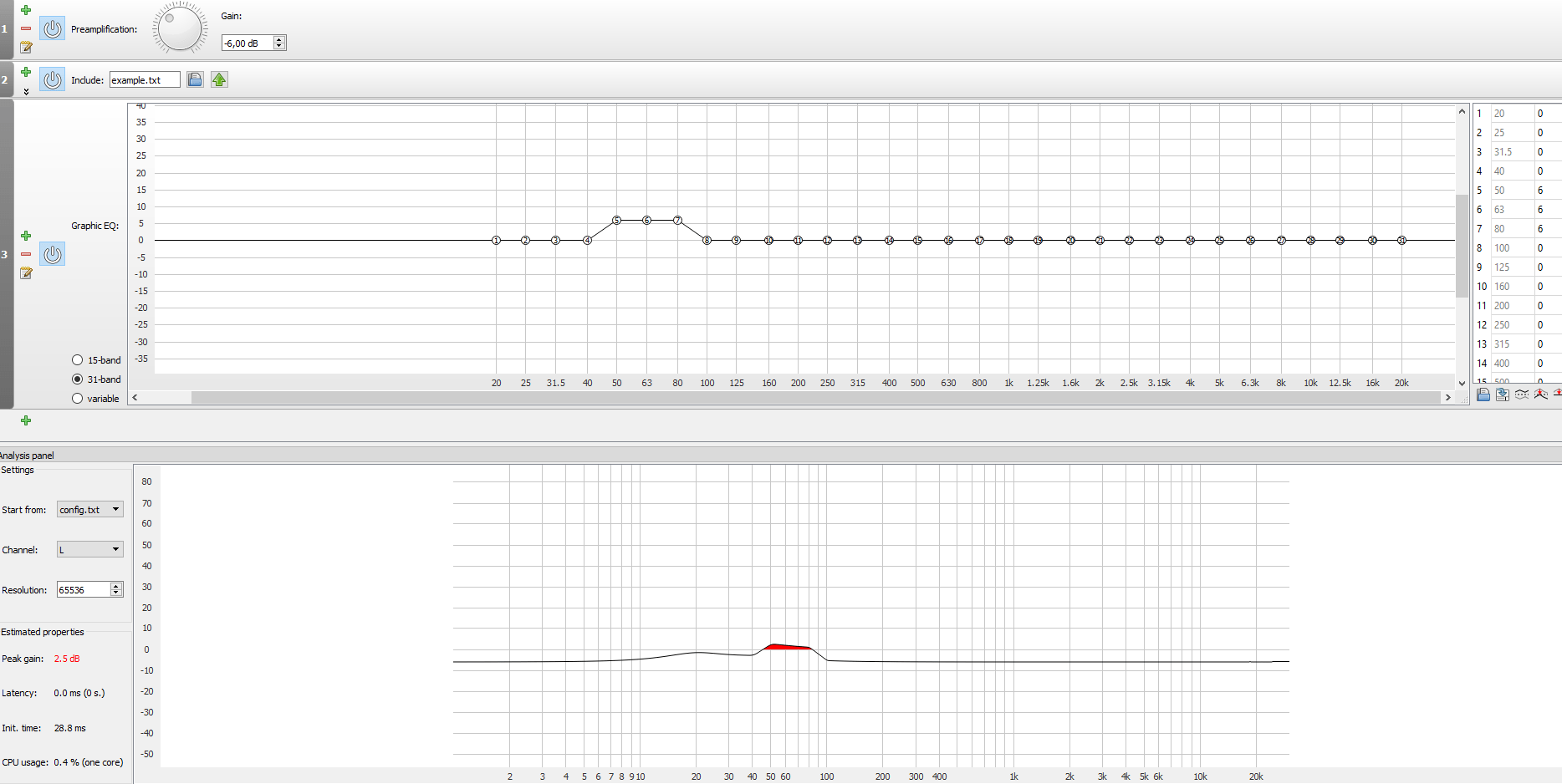Viewport: 1562px width, 784px height.
Task: Click EQ band point 6 at 63 Hz
Action: click(x=646, y=221)
